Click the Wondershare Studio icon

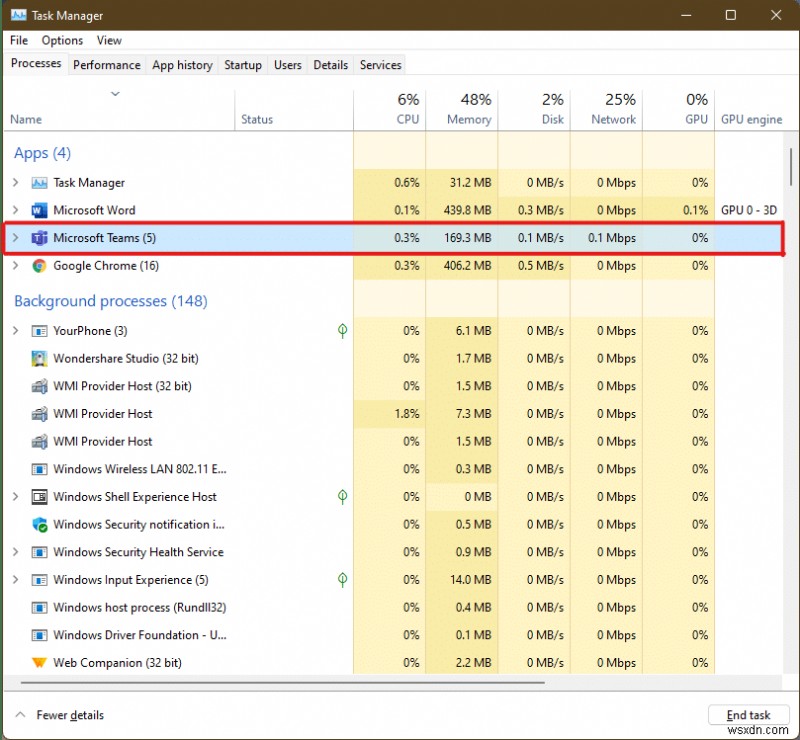(39, 359)
